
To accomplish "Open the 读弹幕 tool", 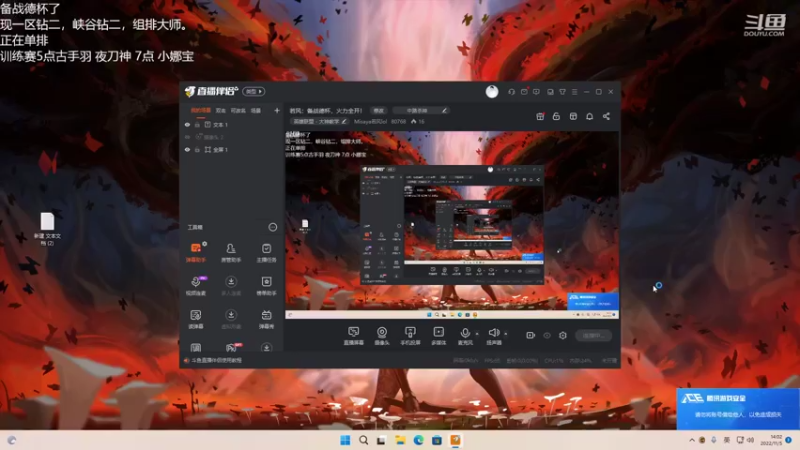I will click(196, 319).
